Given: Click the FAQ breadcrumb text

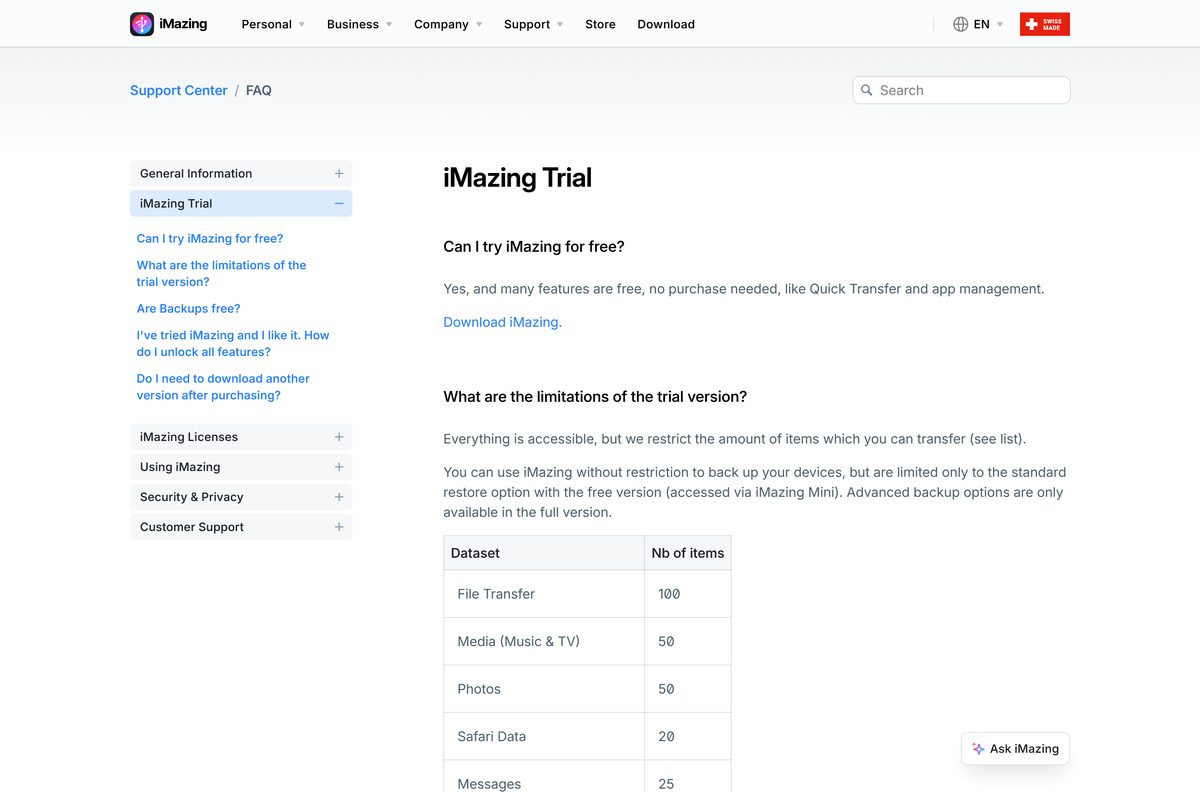Looking at the screenshot, I should (259, 90).
